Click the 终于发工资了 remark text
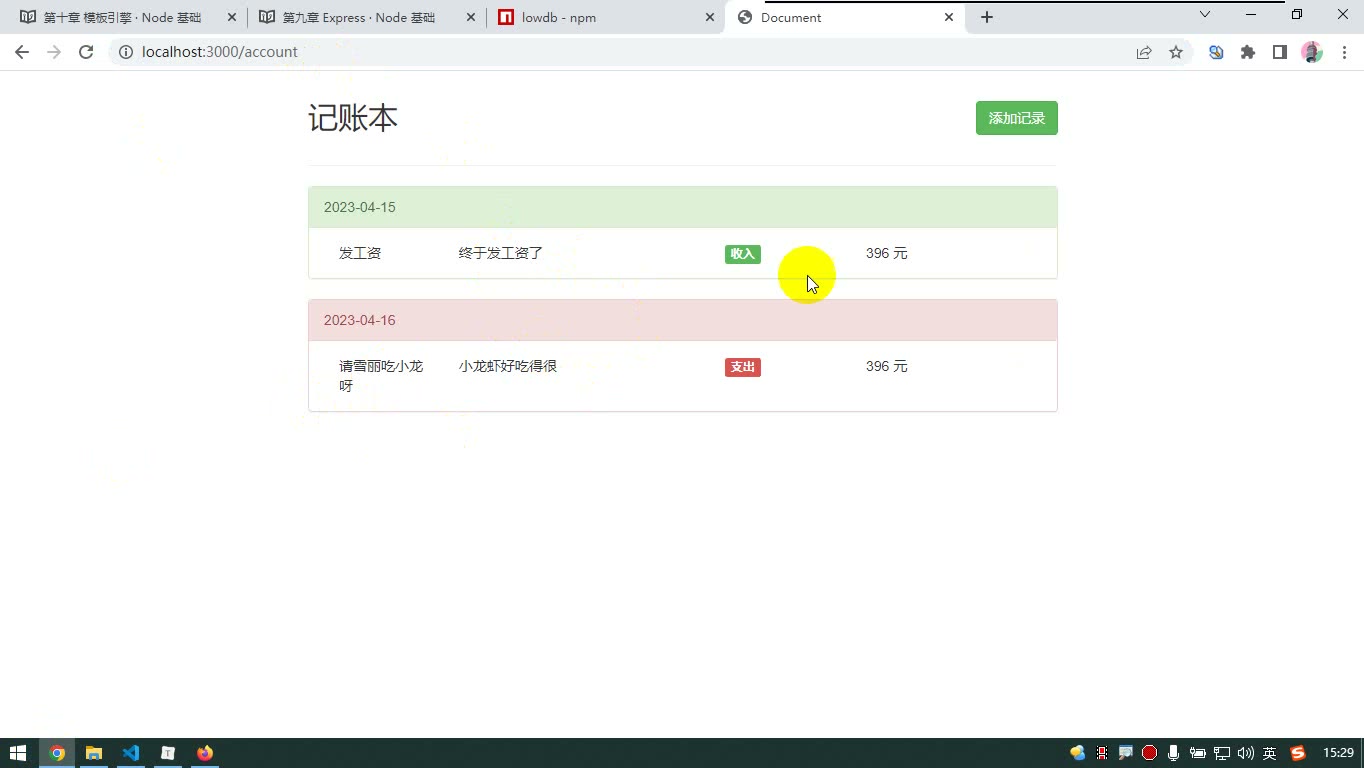Image resolution: width=1364 pixels, height=768 pixels. click(x=501, y=253)
